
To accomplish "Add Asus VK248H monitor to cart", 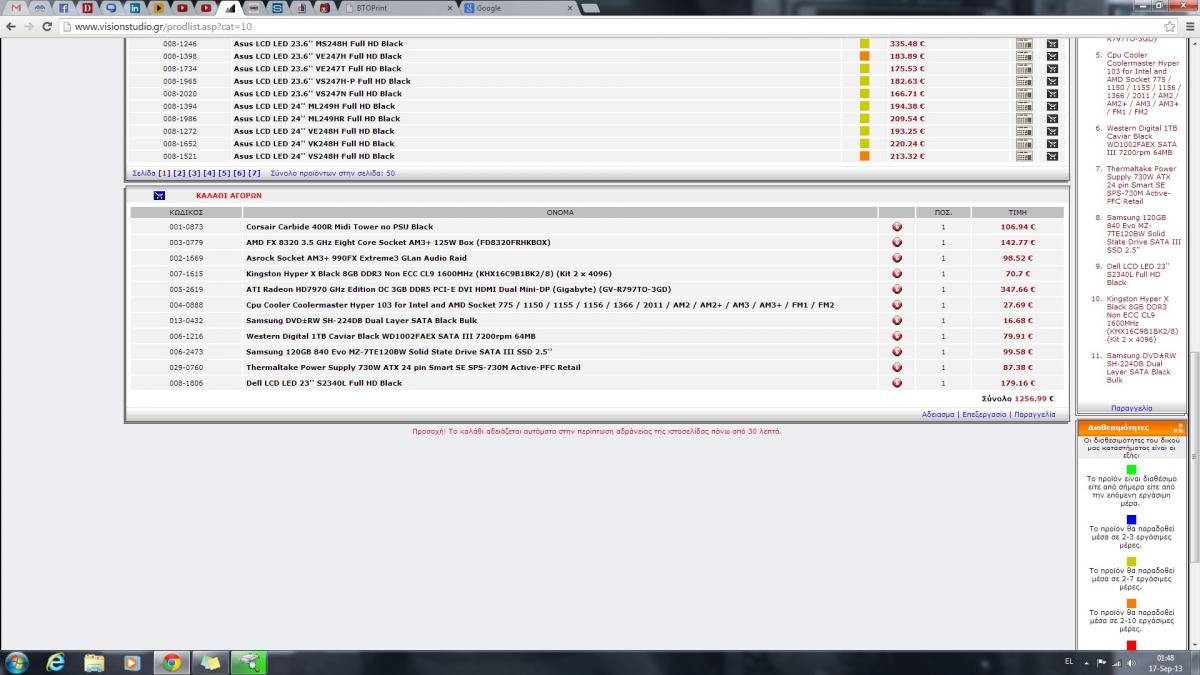I will [1052, 144].
